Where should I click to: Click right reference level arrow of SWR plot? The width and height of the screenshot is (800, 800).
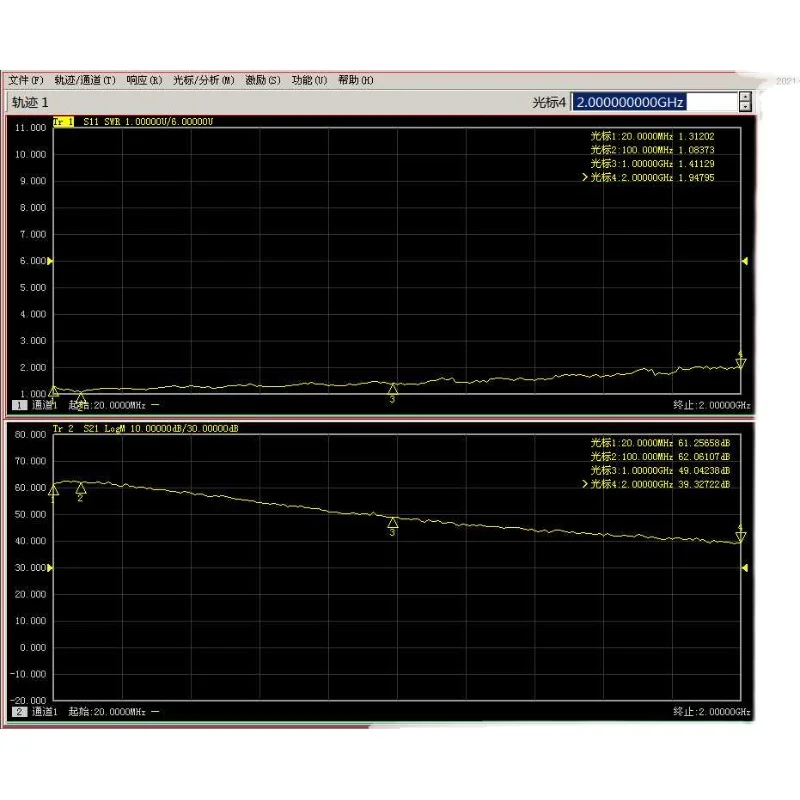click(745, 261)
